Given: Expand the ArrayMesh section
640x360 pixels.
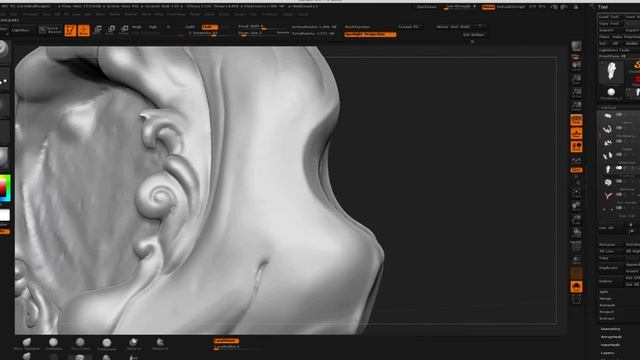Looking at the screenshot, I should [x=611, y=337].
